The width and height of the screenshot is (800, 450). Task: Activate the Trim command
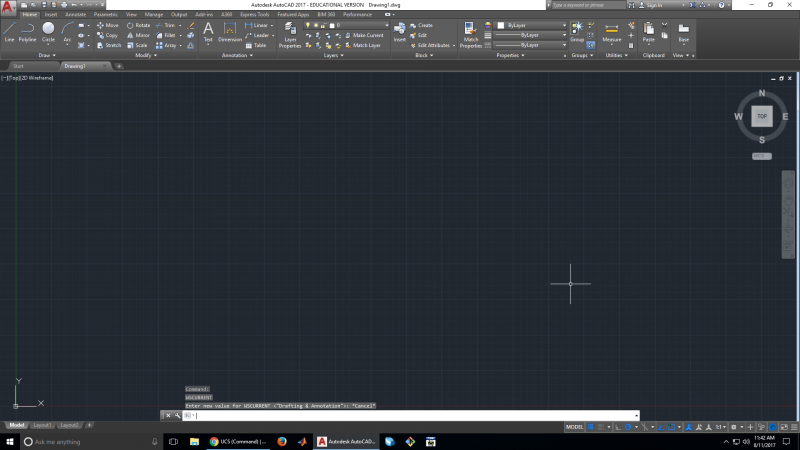coord(166,25)
